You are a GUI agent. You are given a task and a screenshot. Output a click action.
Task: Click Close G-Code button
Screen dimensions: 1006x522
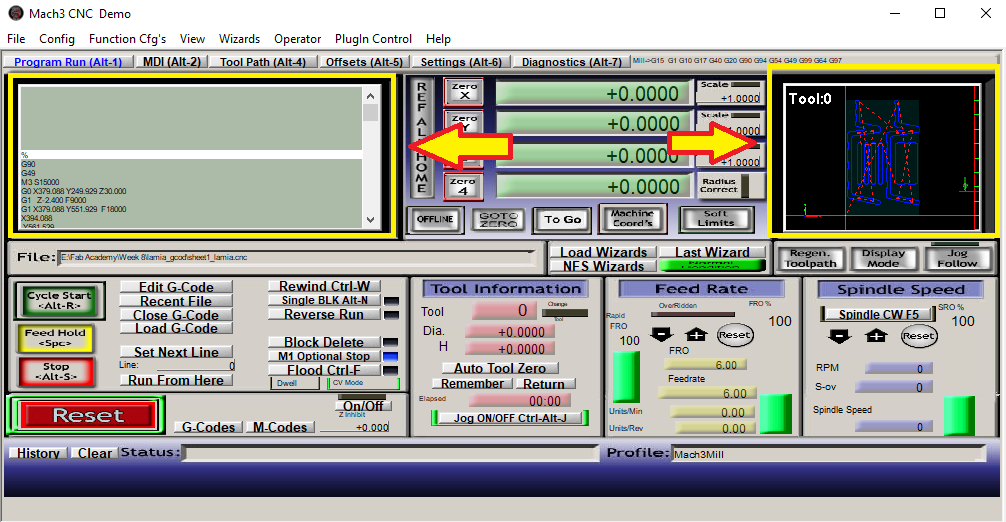[x=176, y=315]
